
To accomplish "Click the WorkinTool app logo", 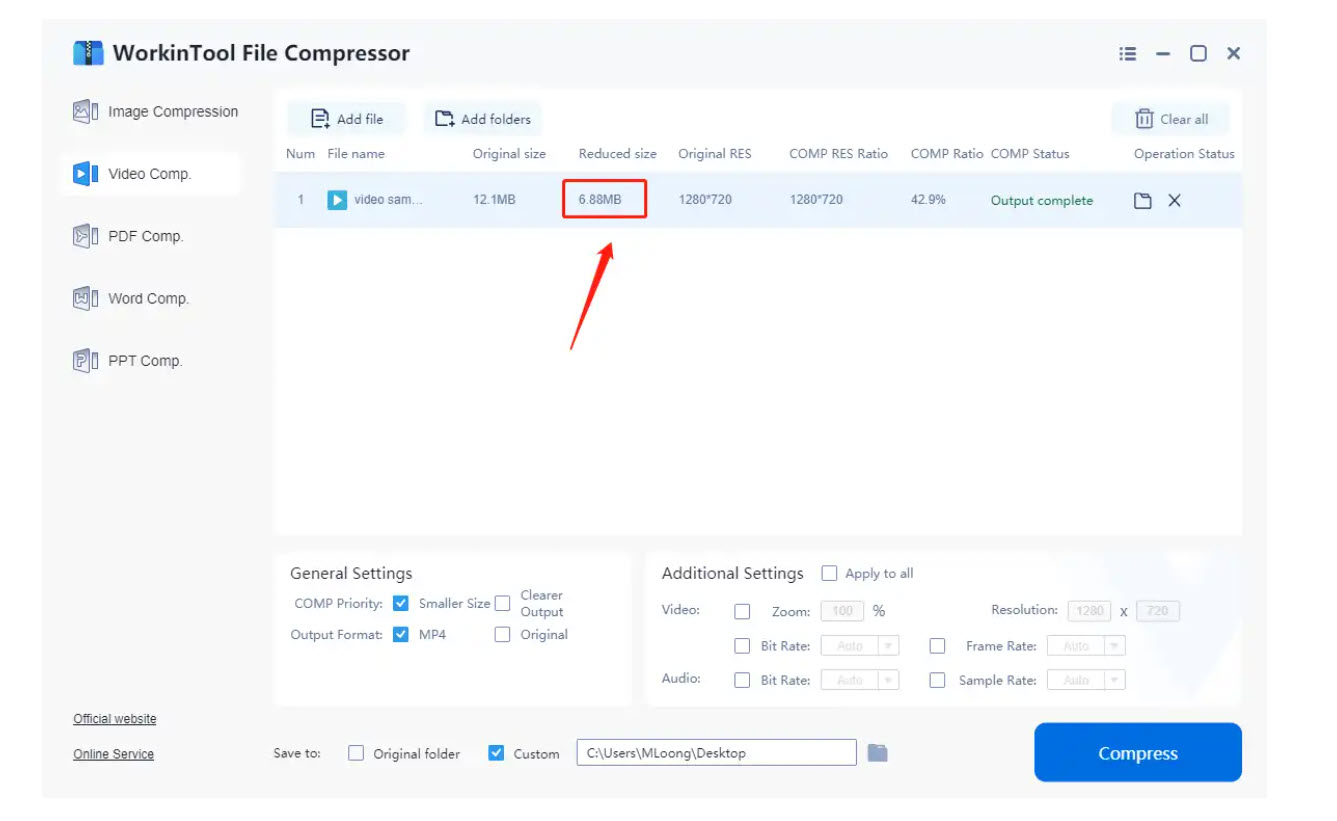I will 88,53.
